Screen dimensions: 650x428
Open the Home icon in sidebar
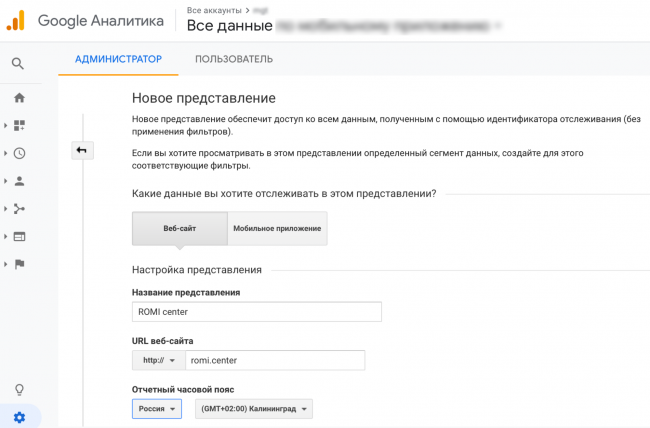tap(19, 98)
